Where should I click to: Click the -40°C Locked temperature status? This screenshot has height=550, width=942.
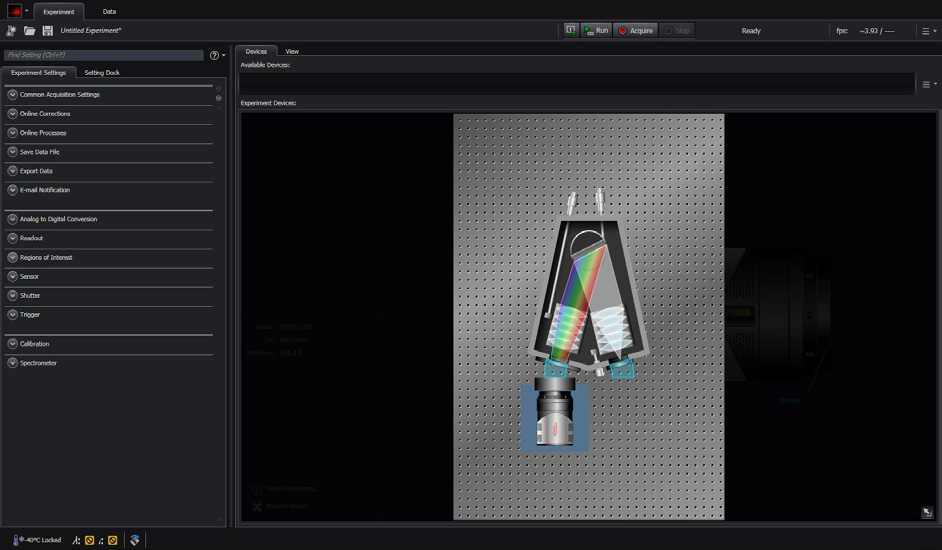point(43,540)
